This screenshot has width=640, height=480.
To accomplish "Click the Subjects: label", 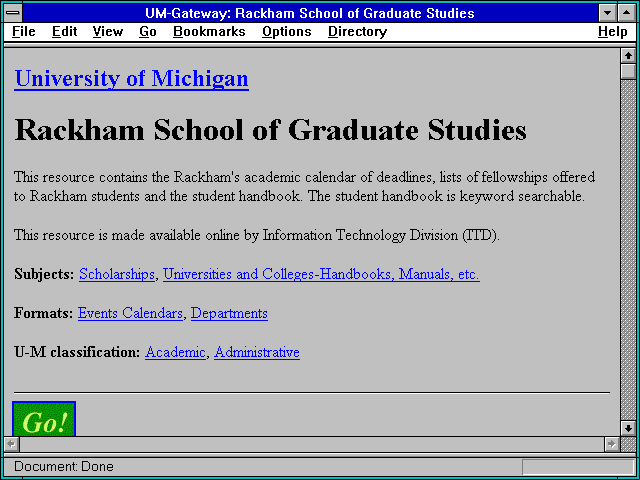I will (x=44, y=274).
